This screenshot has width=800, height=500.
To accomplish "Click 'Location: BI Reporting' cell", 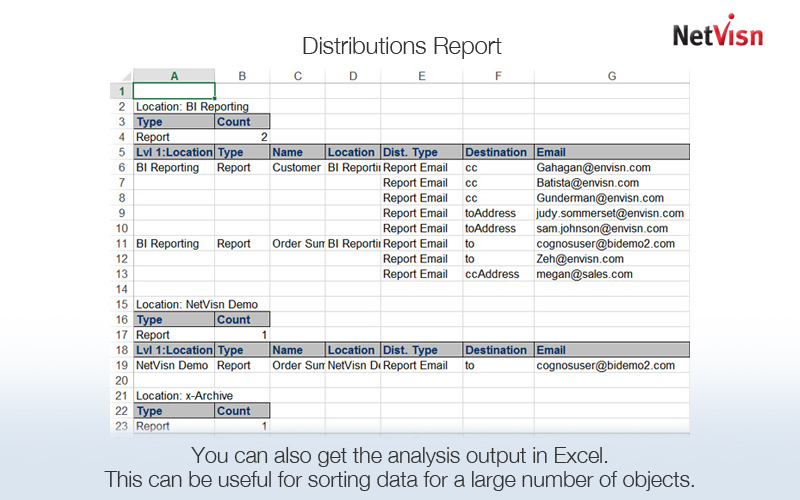I will click(192, 107).
